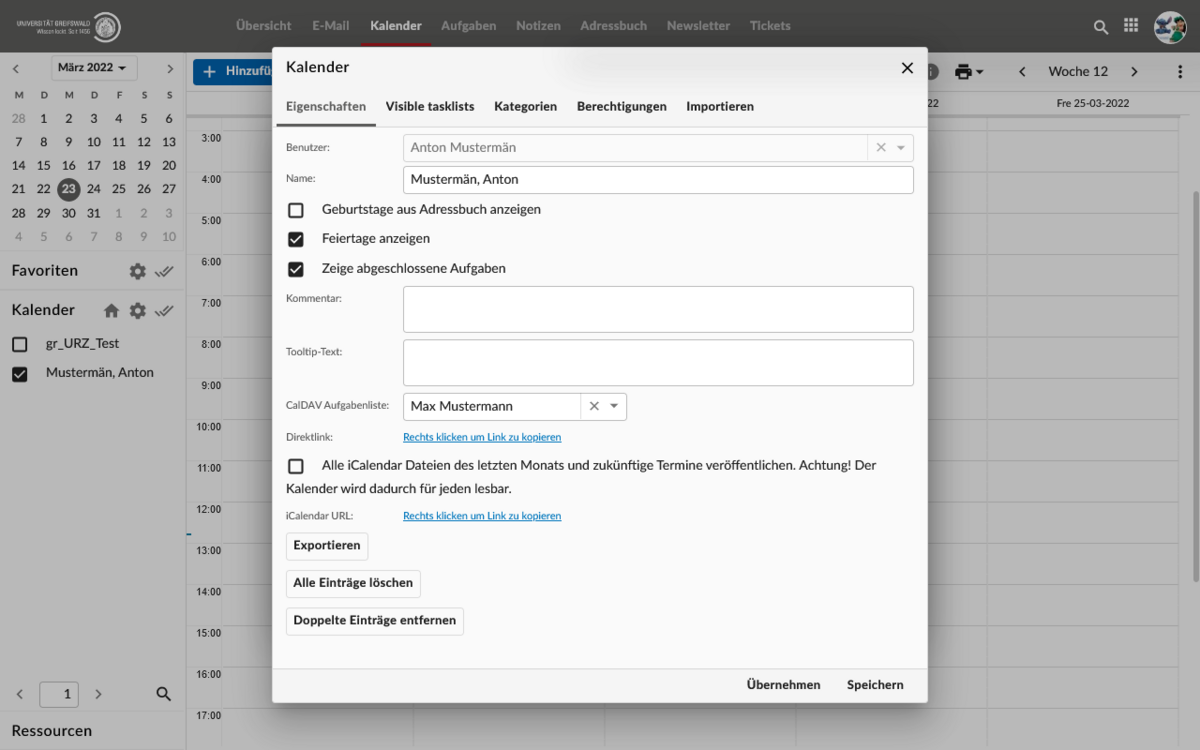Image resolution: width=1200 pixels, height=750 pixels.
Task: Open the Kategorien tab
Action: click(525, 106)
